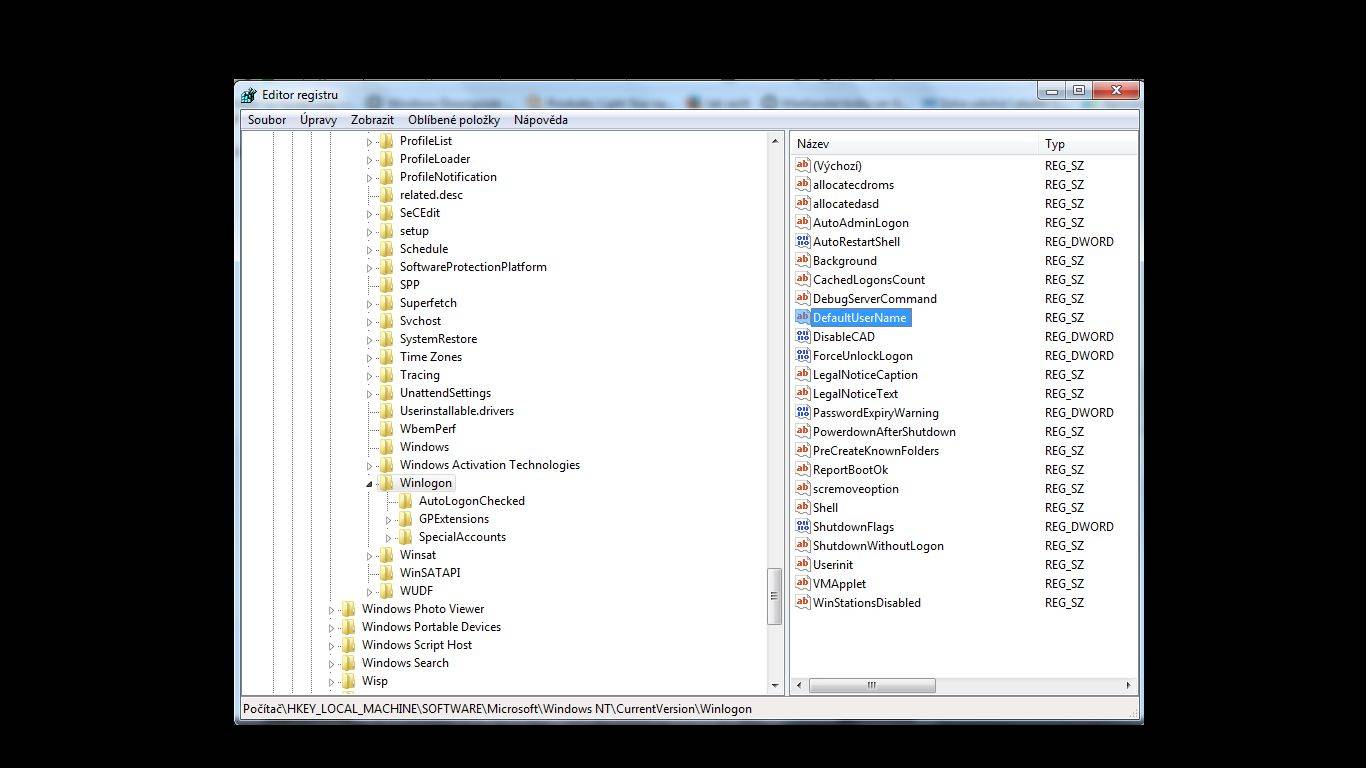The height and width of the screenshot is (768, 1366).
Task: Click the string icon of Userinit value
Action: [x=802, y=565]
